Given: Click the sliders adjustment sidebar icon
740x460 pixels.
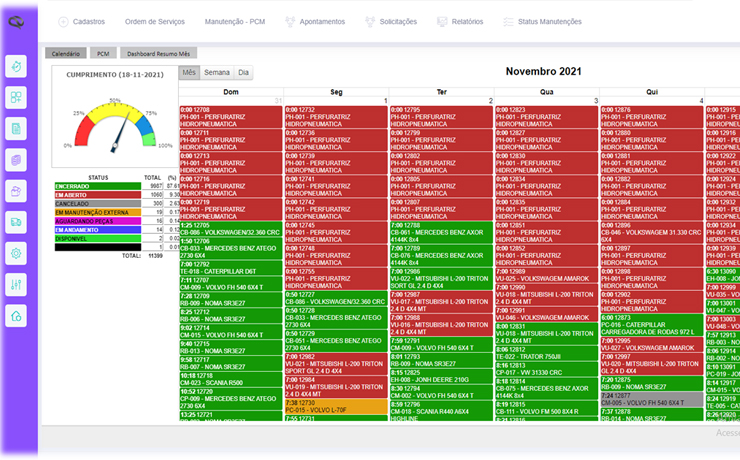Looking at the screenshot, I should pos(17,284).
